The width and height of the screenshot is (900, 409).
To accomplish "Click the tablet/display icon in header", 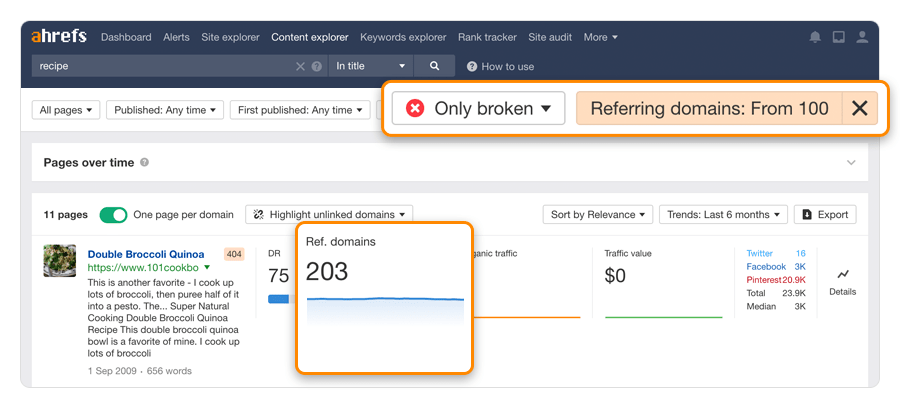I will pyautogui.click(x=839, y=37).
